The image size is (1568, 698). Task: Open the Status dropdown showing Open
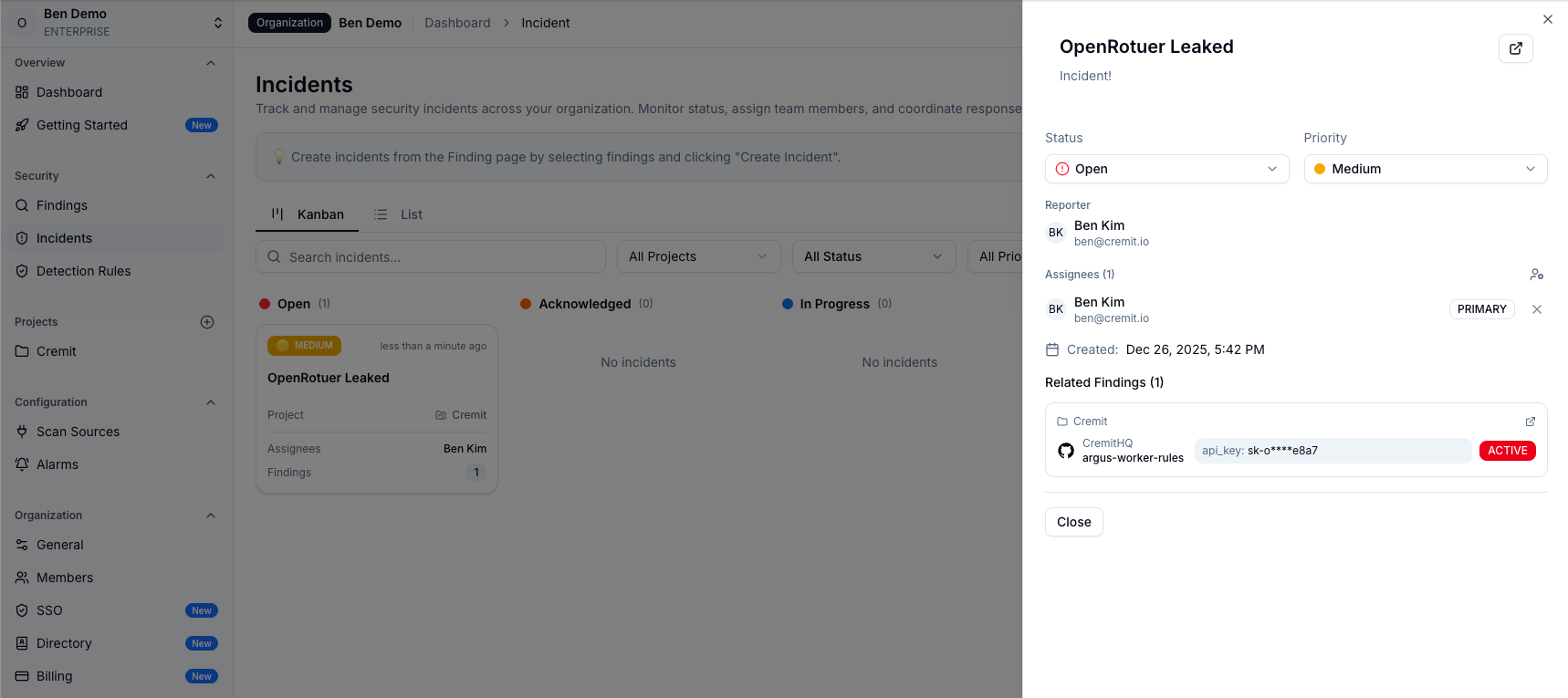(x=1166, y=169)
